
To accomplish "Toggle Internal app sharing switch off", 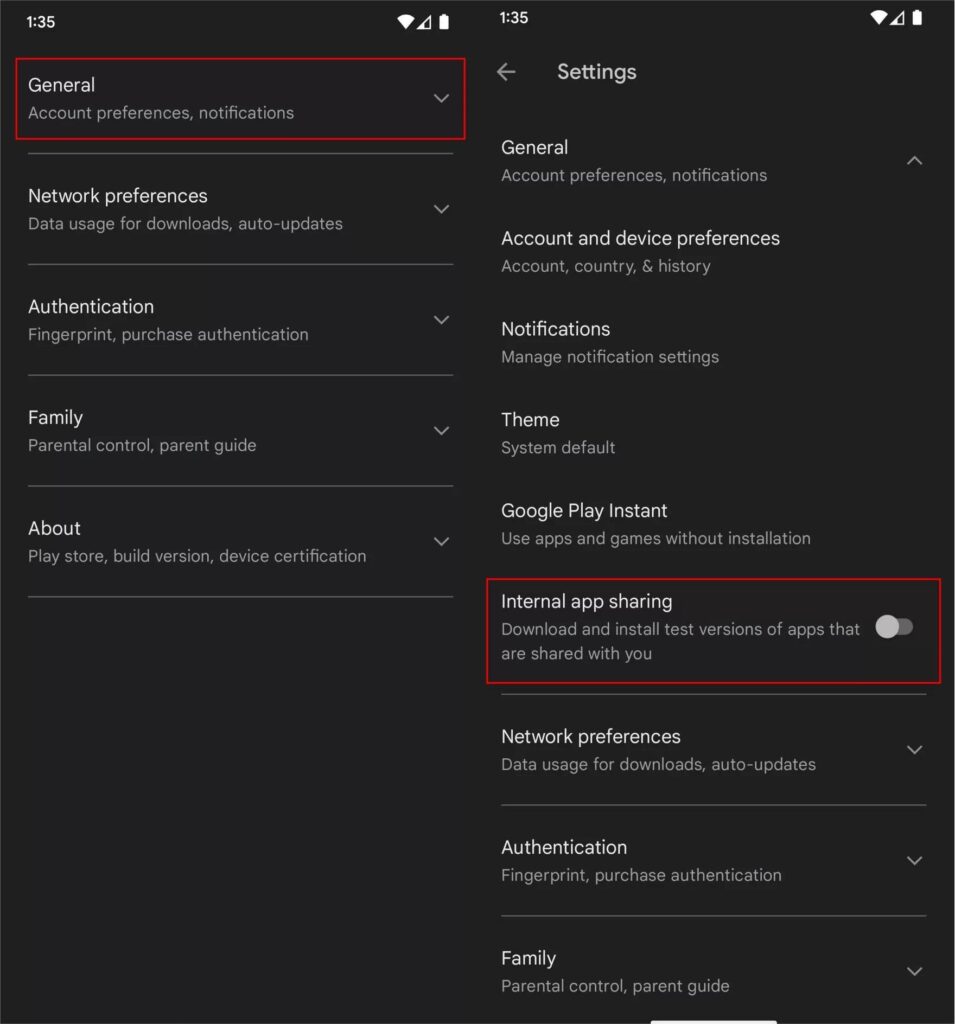I will pyautogui.click(x=894, y=626).
